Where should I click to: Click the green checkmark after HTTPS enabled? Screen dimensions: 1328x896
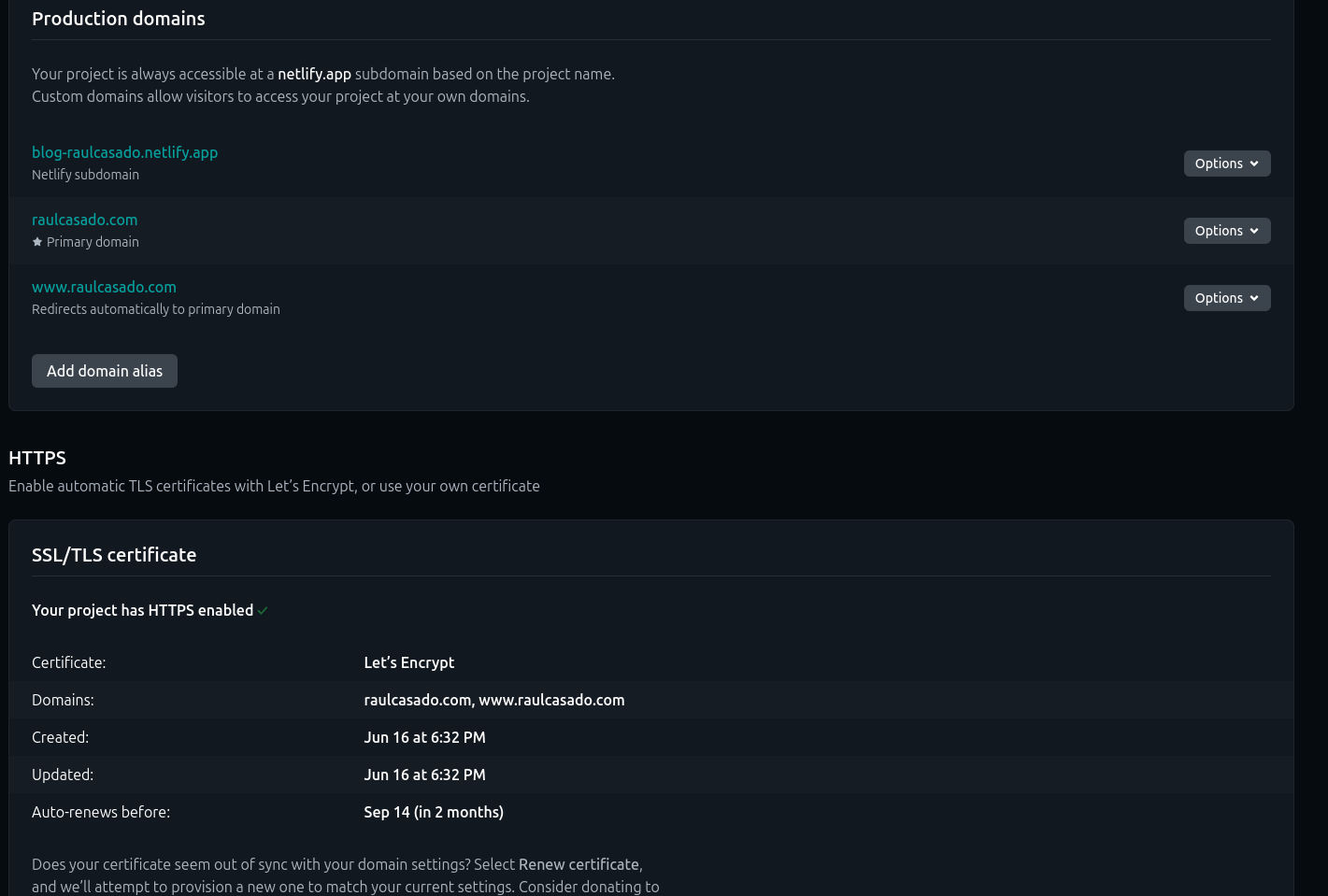263,611
